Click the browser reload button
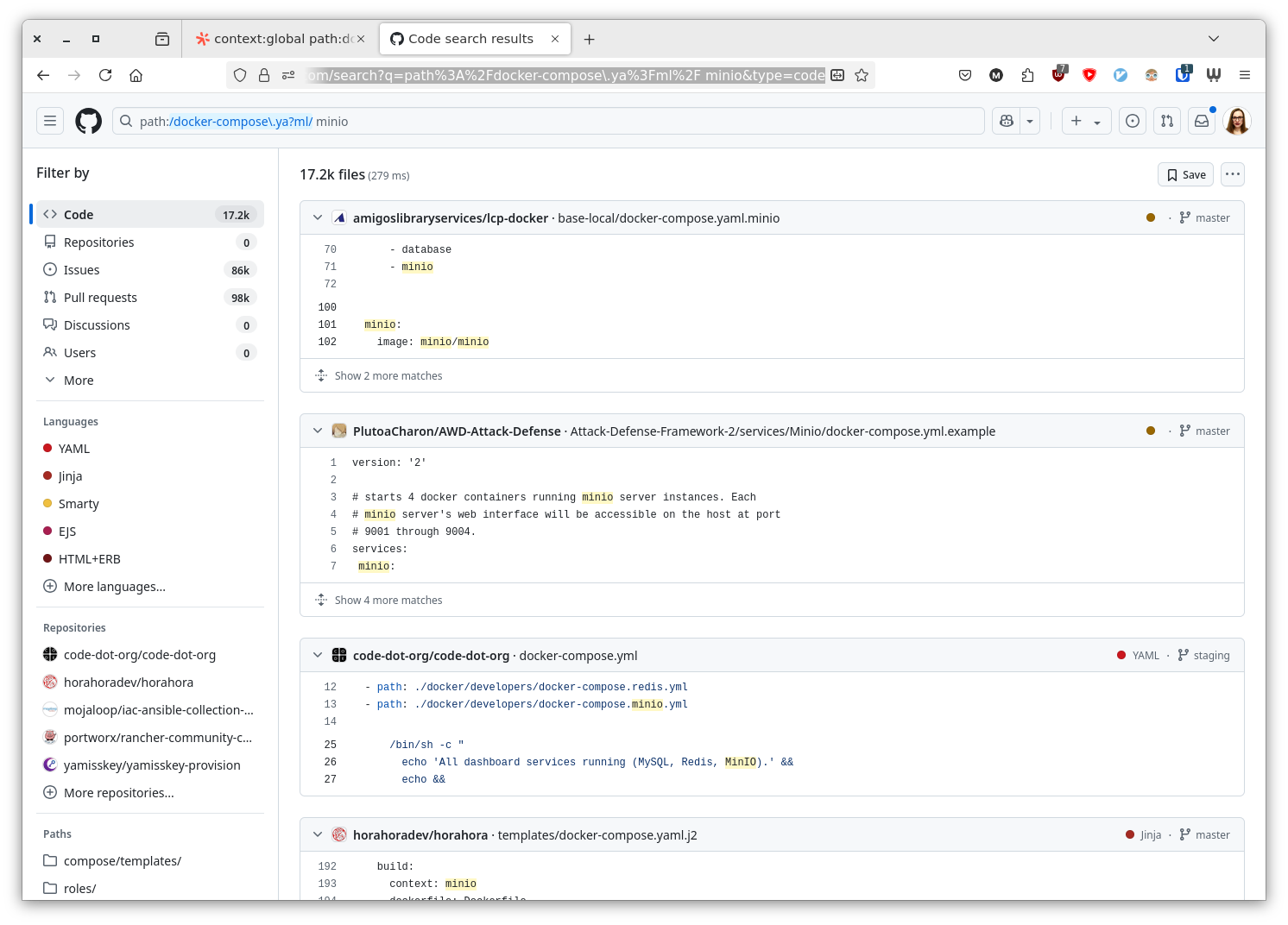This screenshot has width=1288, height=925. (105, 75)
